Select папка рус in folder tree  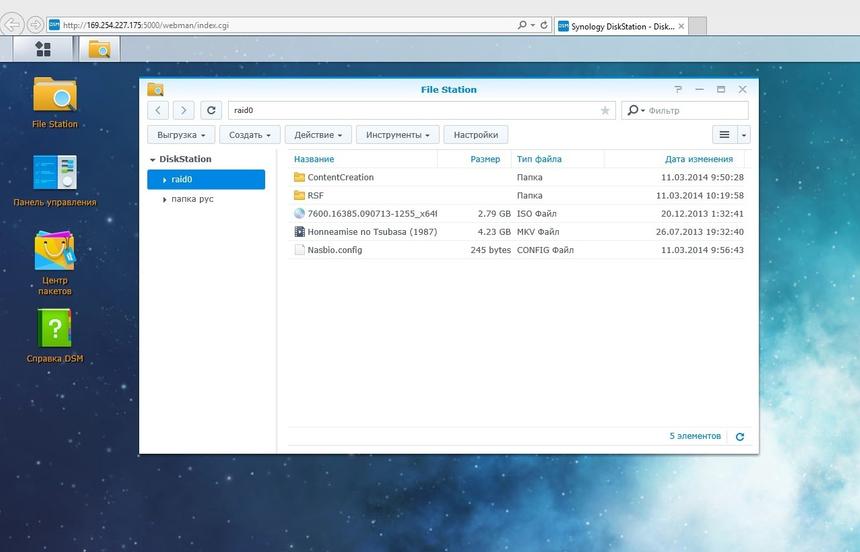tap(193, 199)
